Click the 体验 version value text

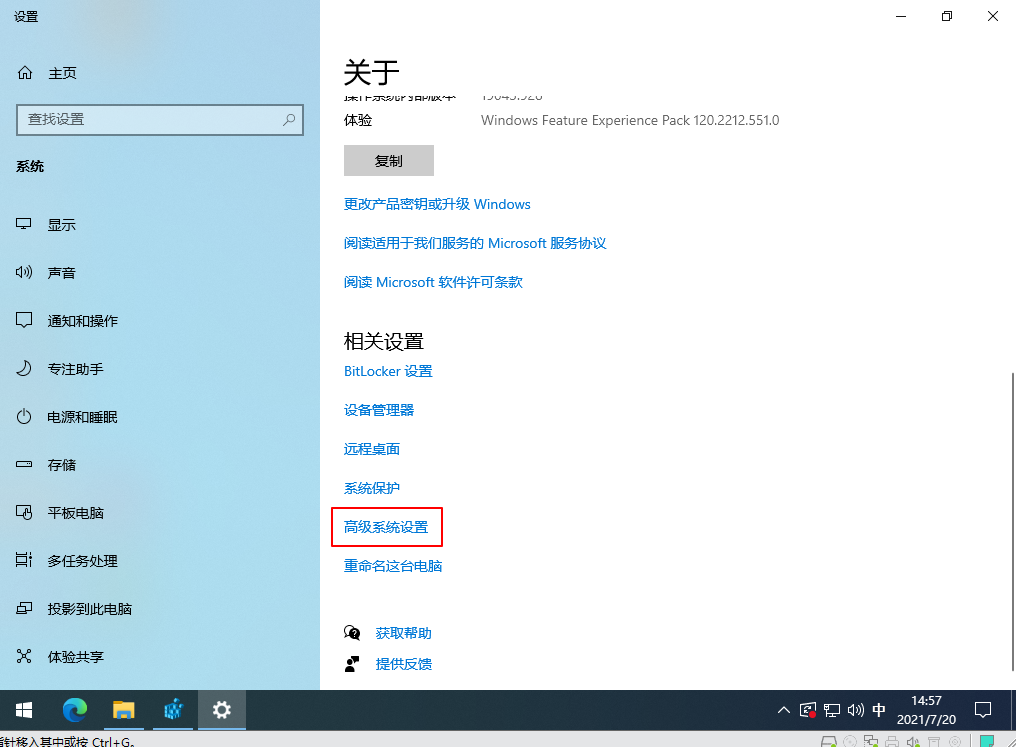pos(630,121)
